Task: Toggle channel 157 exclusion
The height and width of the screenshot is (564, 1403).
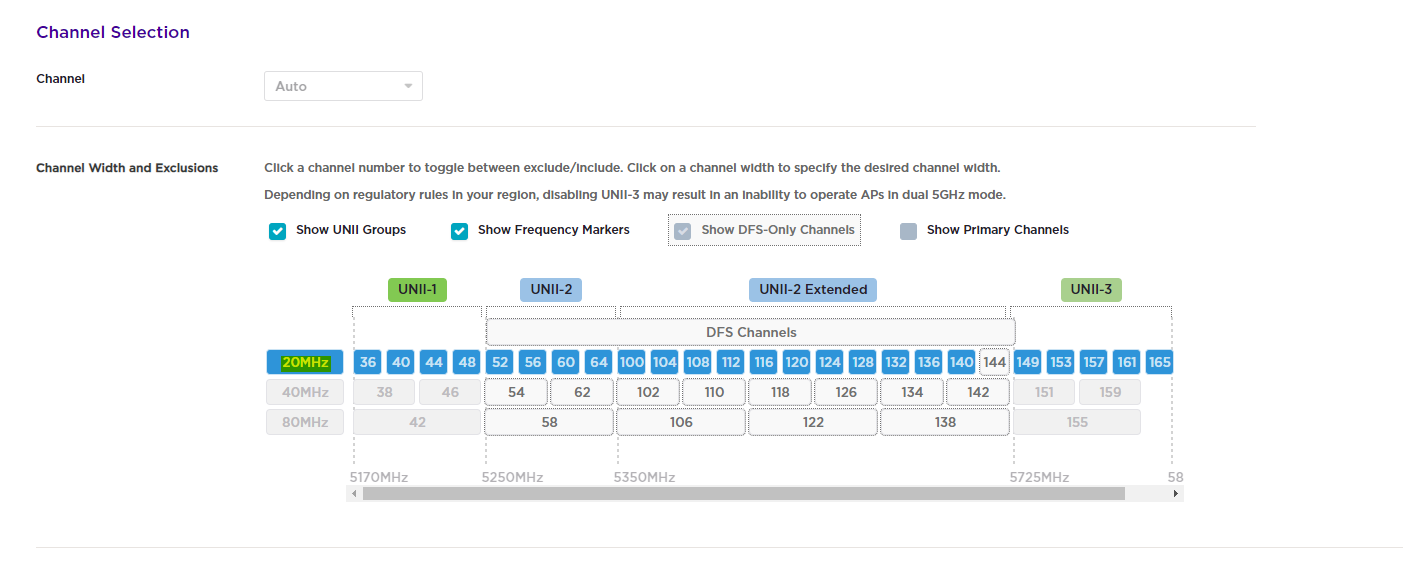Action: (1093, 362)
